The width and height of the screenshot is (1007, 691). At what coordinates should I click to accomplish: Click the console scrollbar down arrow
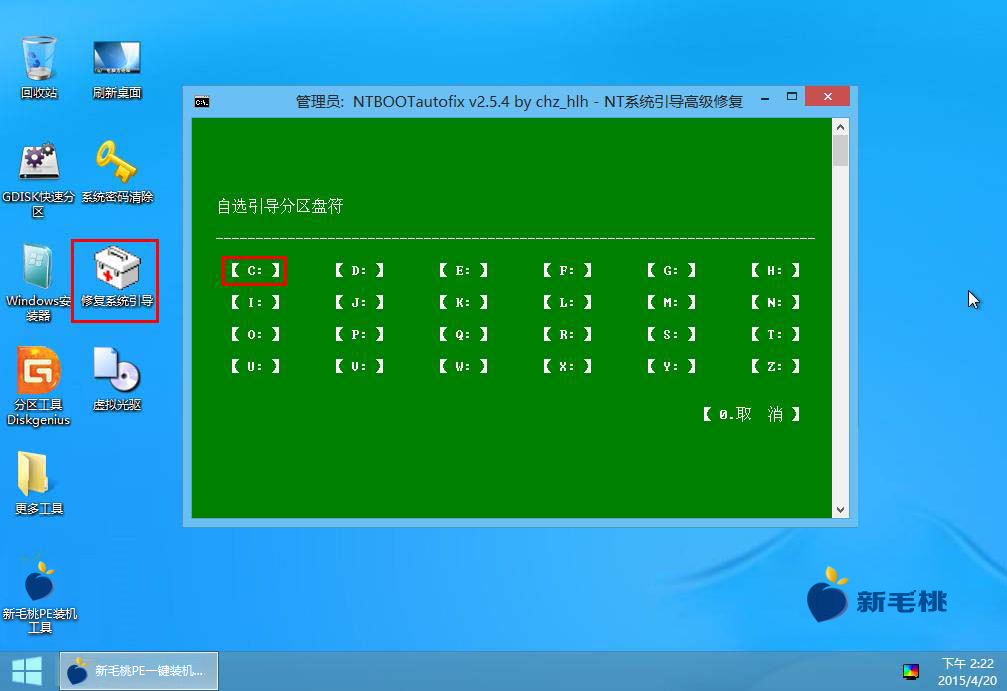coord(840,510)
